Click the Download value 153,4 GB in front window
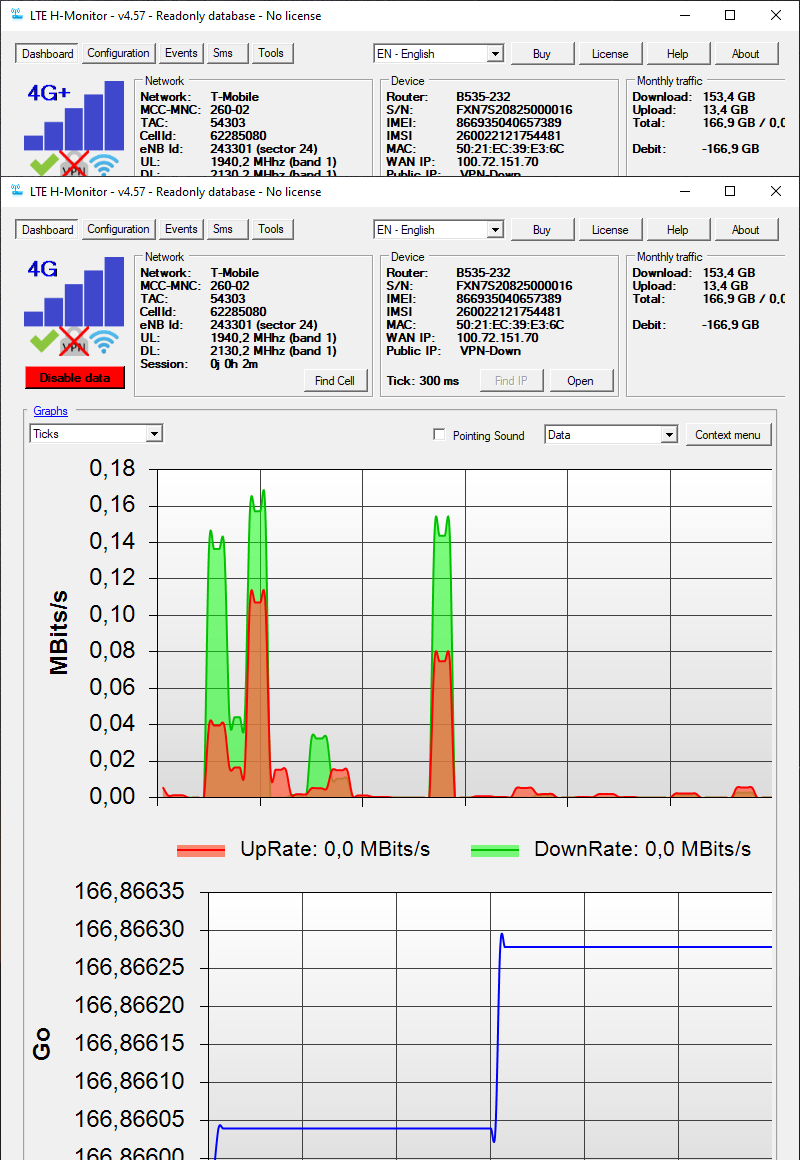 coord(727,273)
